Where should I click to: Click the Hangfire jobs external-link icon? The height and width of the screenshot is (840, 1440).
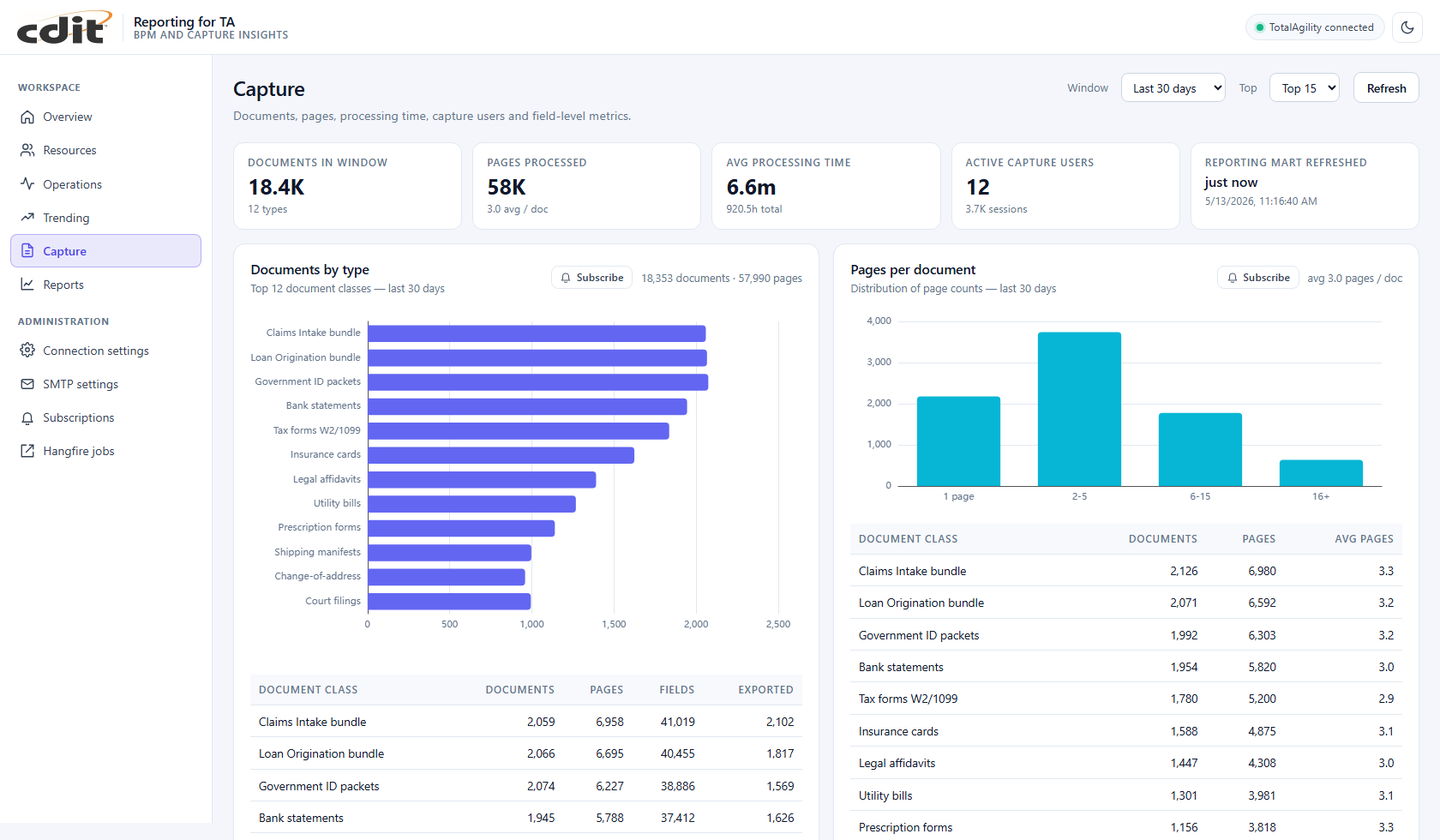(x=27, y=451)
